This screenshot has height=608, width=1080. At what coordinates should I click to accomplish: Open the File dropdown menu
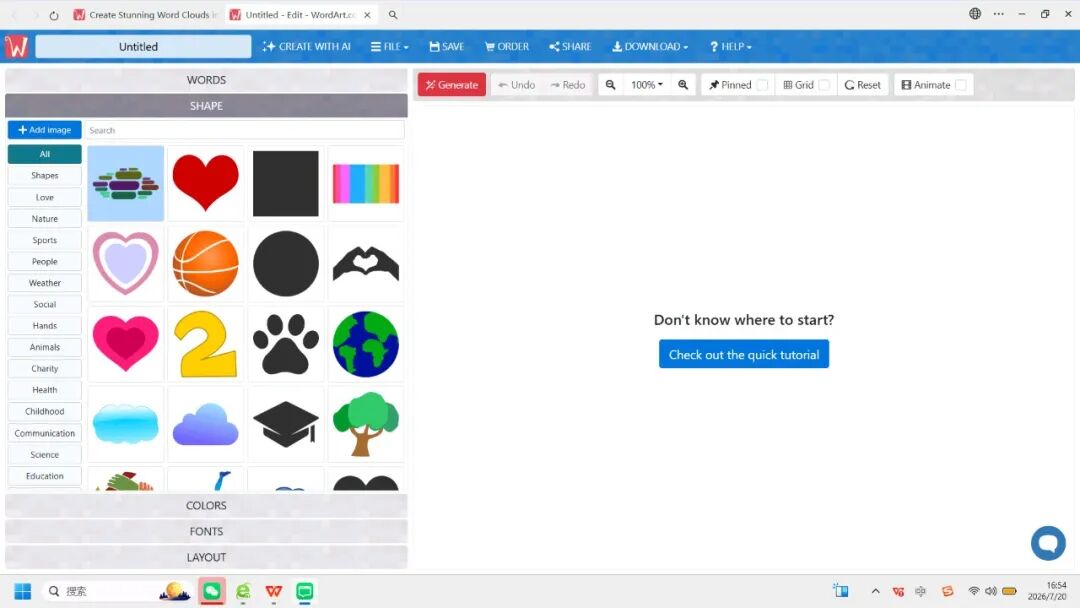tap(390, 47)
